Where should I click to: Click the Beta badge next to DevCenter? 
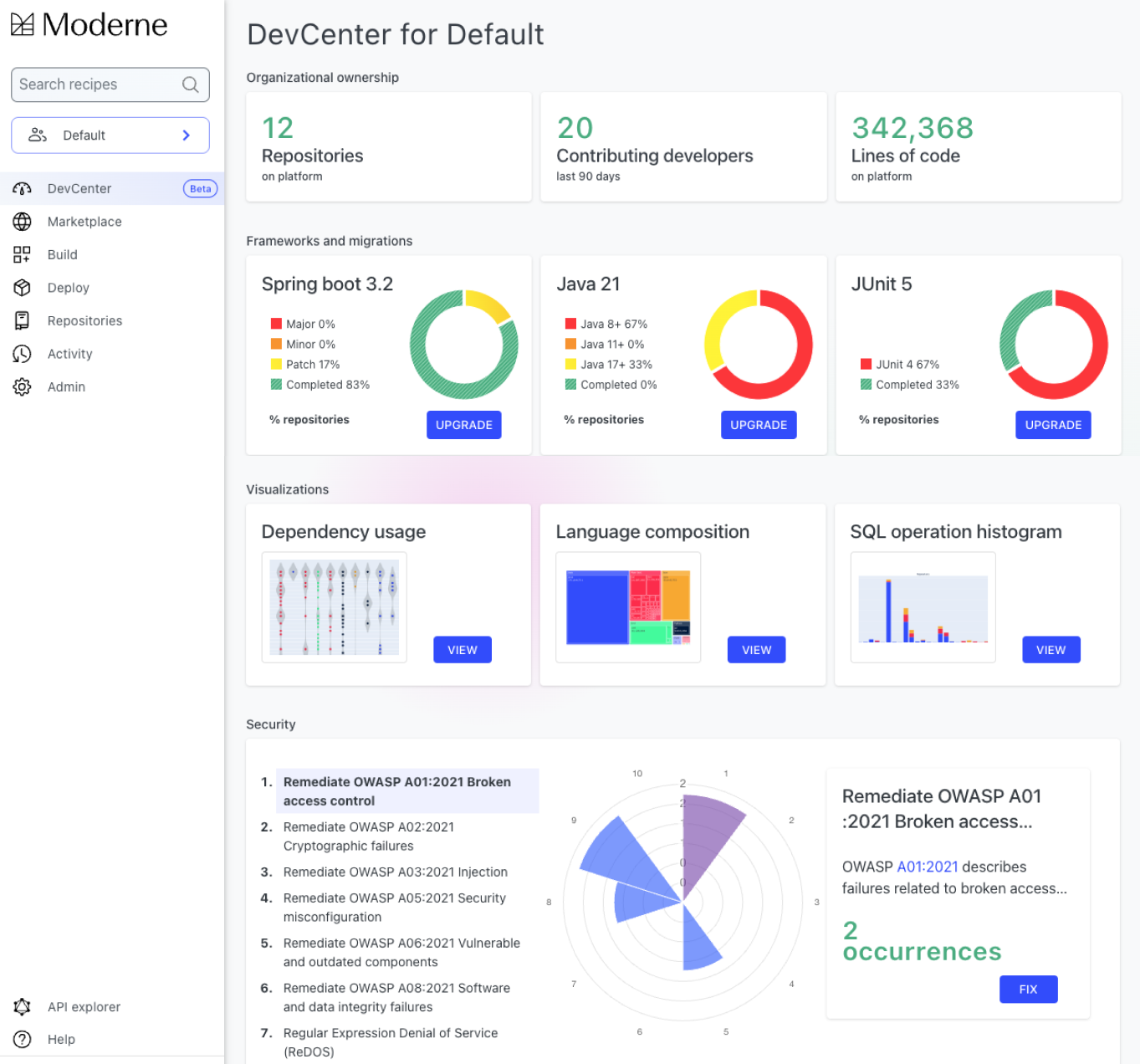pyautogui.click(x=201, y=189)
